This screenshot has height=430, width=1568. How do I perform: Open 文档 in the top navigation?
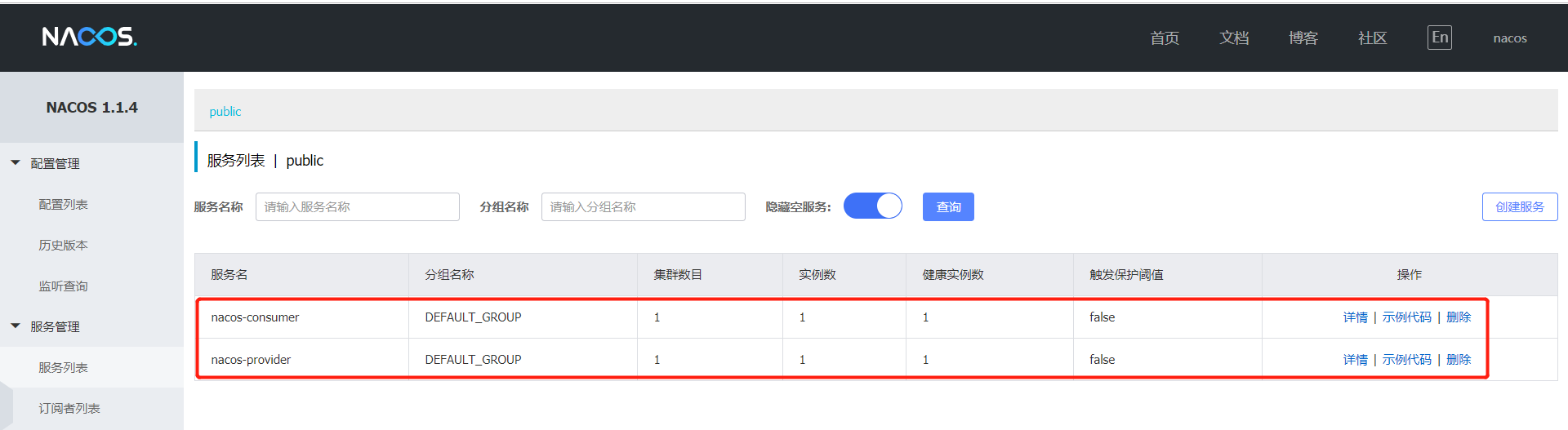point(1234,38)
